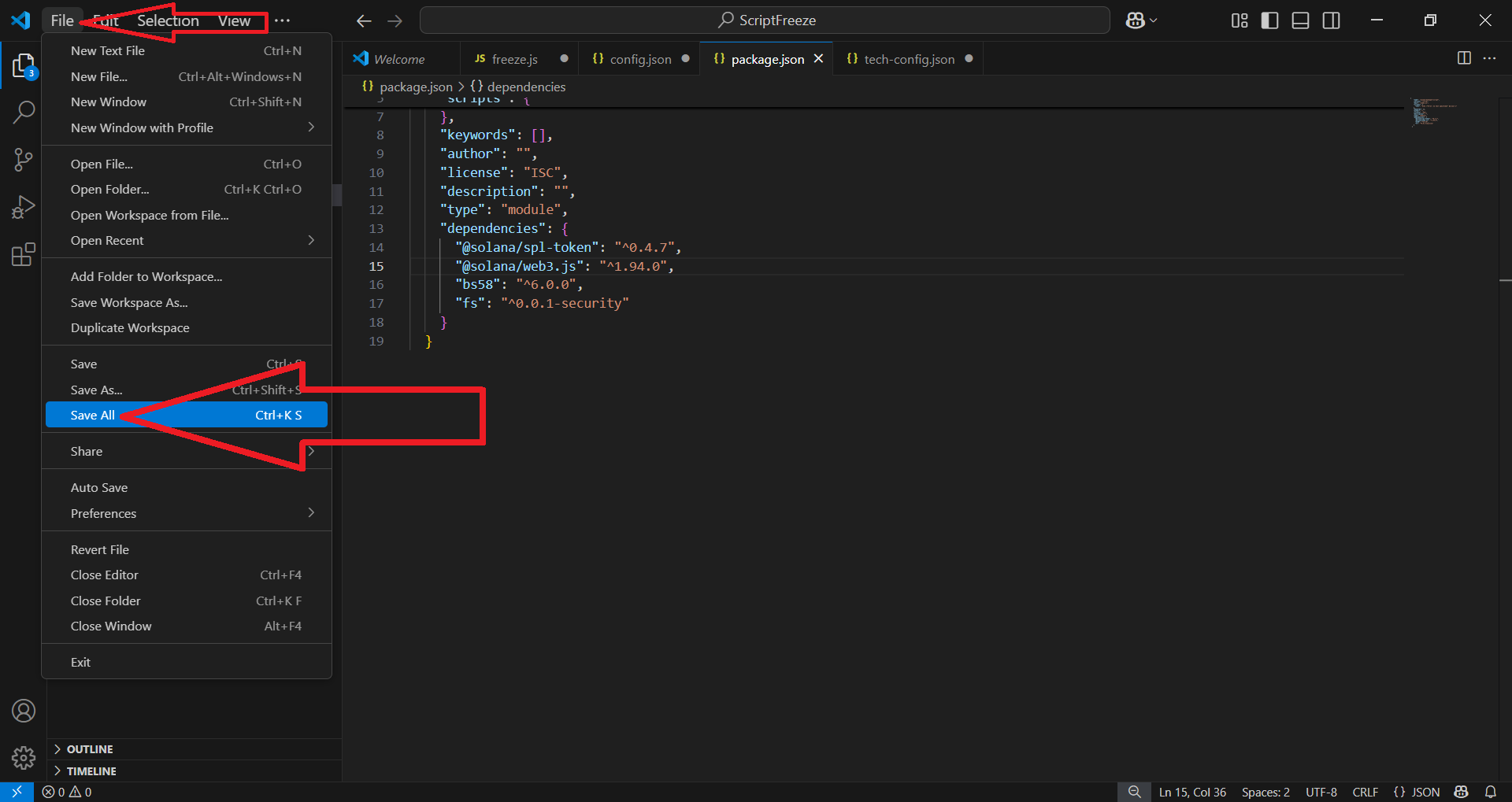
Task: Click the "bs58": "^6.0.0" line
Action: click(x=519, y=284)
